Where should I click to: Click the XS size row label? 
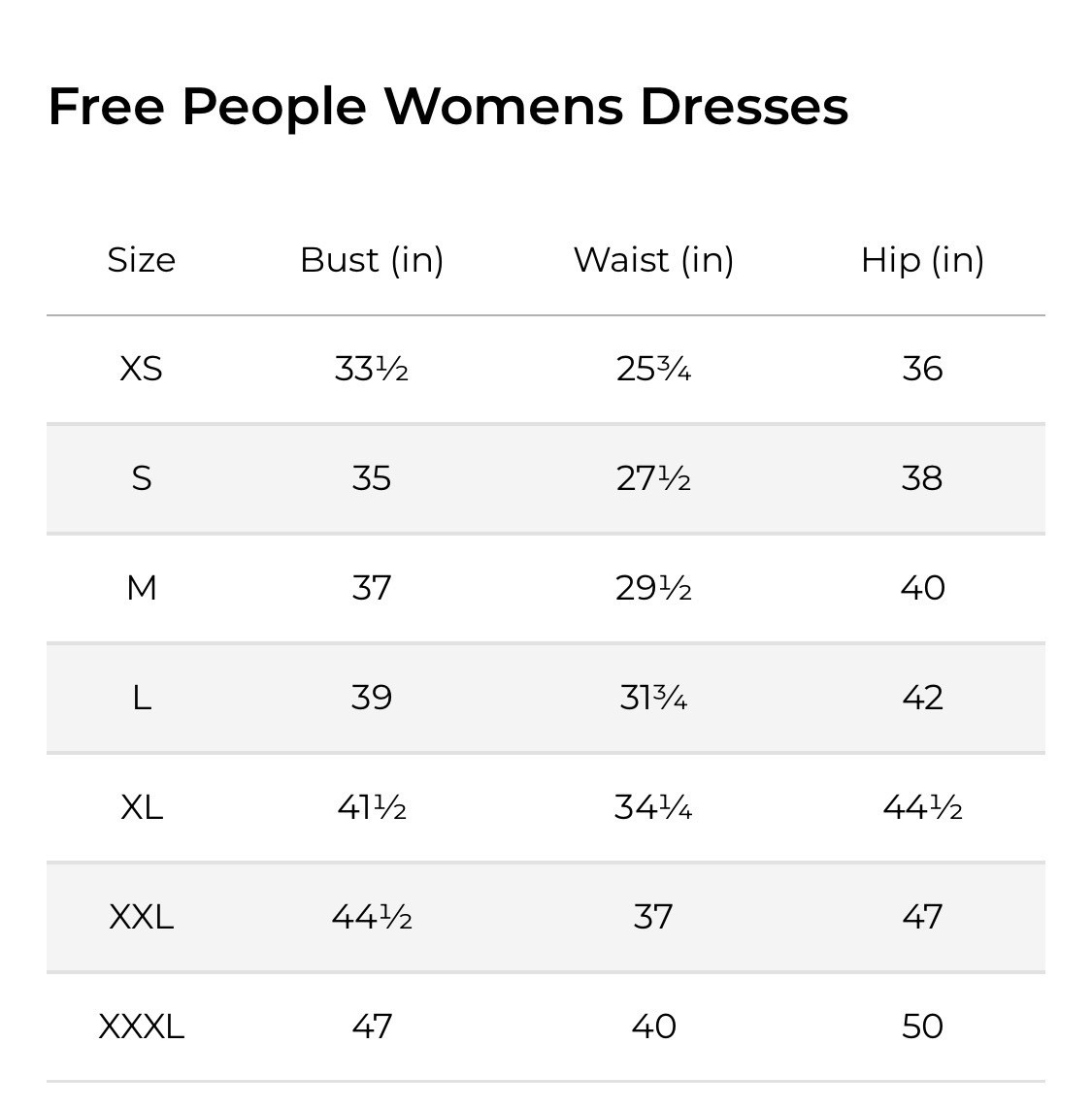pyautogui.click(x=142, y=370)
